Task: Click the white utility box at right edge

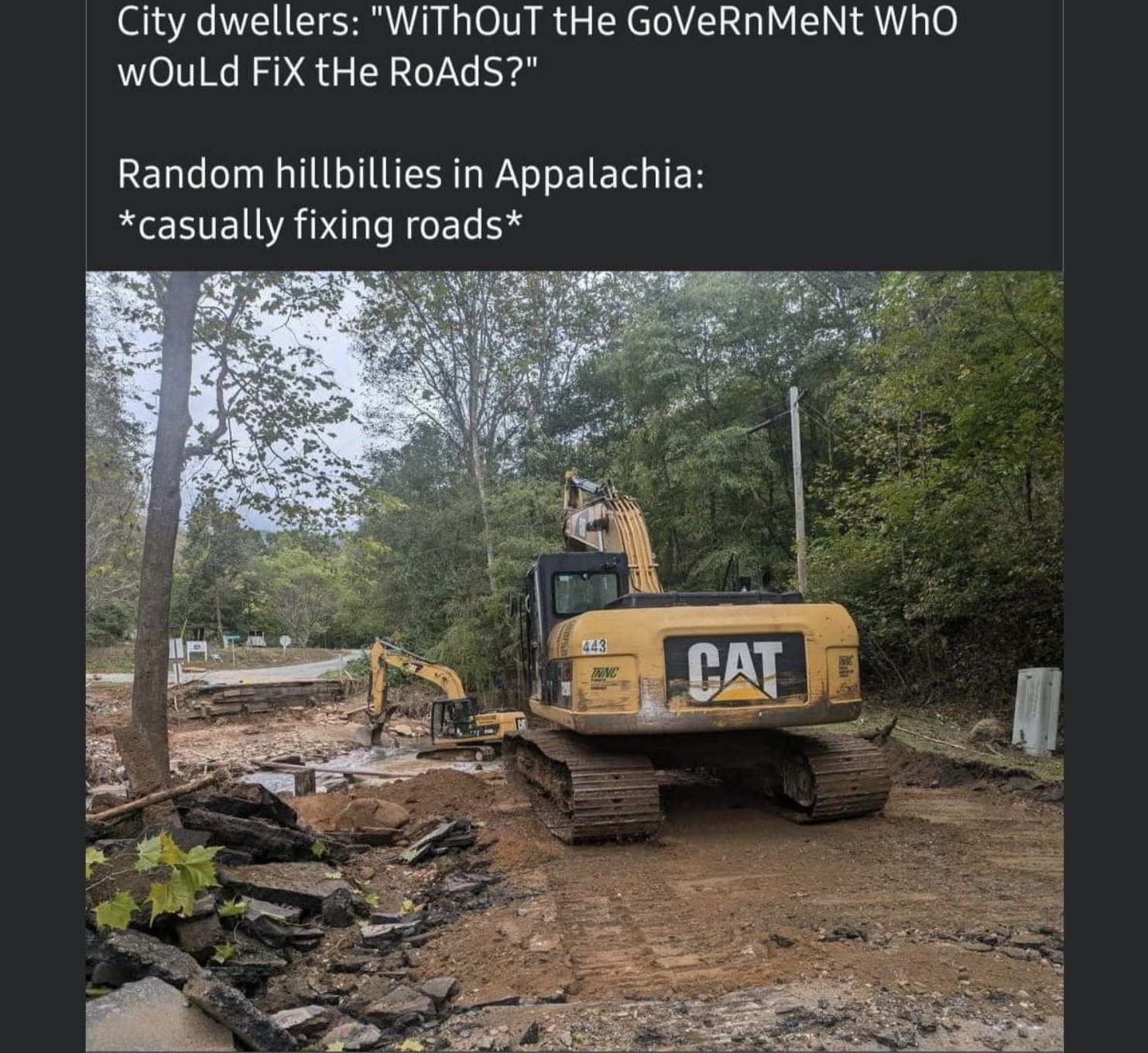Action: pyautogui.click(x=1036, y=710)
